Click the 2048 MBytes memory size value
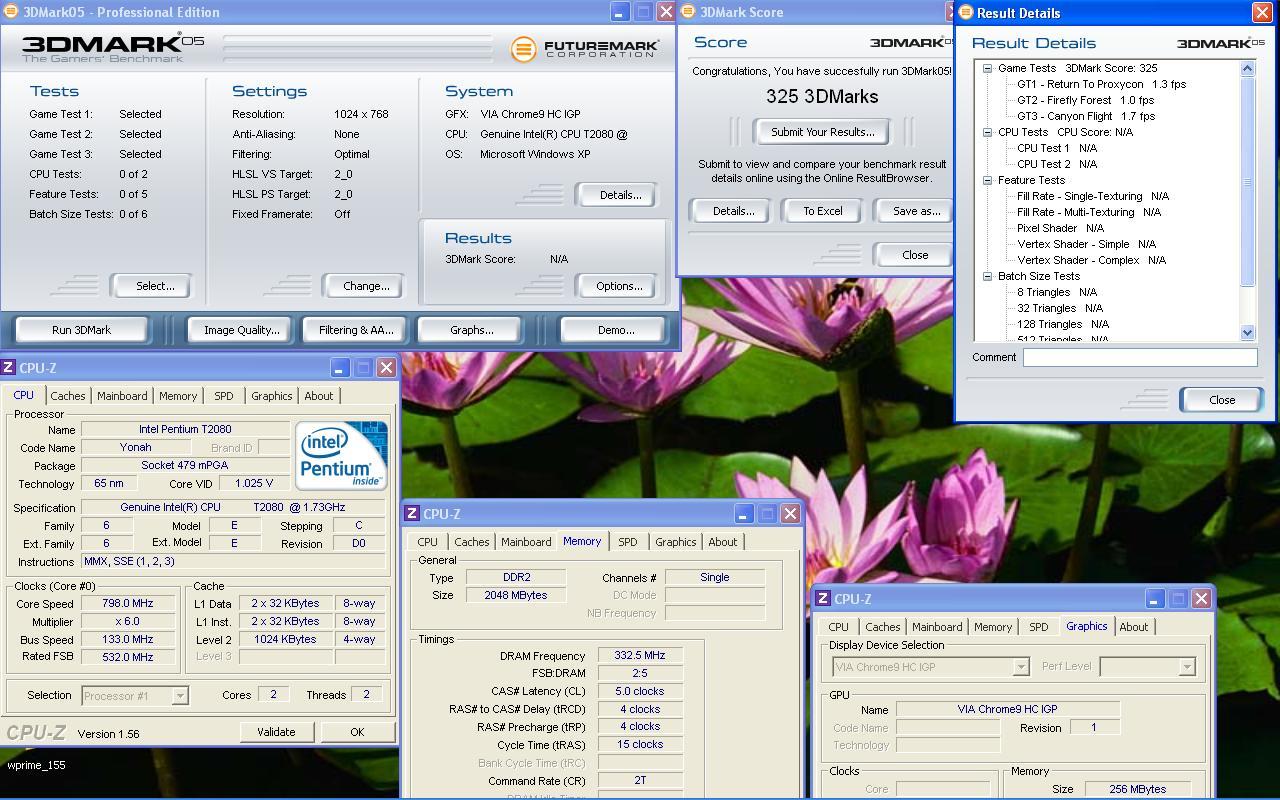1280x800 pixels. (516, 595)
